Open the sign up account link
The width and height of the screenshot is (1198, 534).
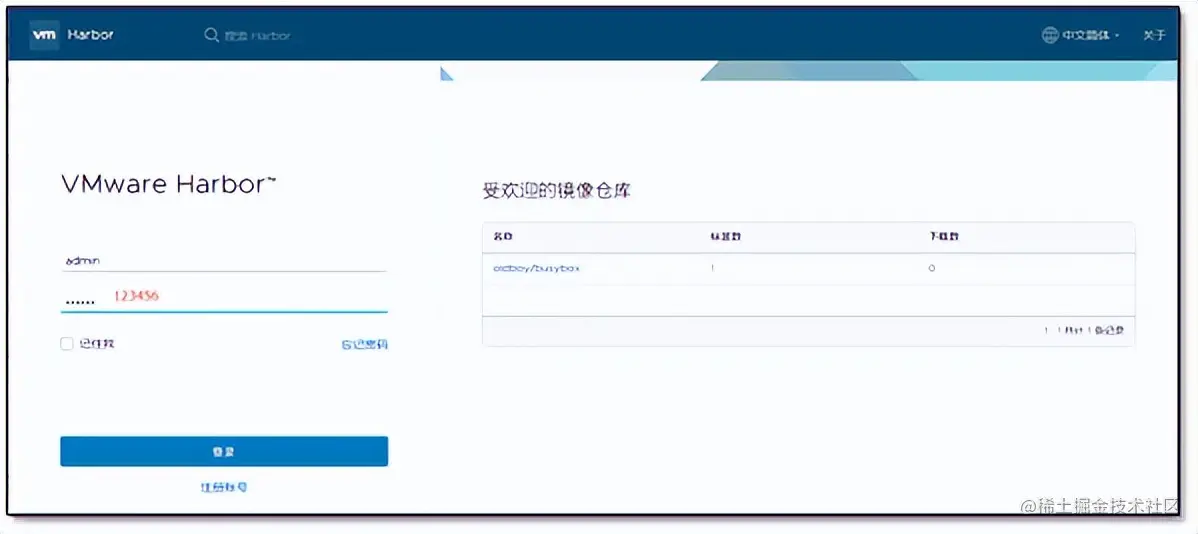pyautogui.click(x=223, y=487)
